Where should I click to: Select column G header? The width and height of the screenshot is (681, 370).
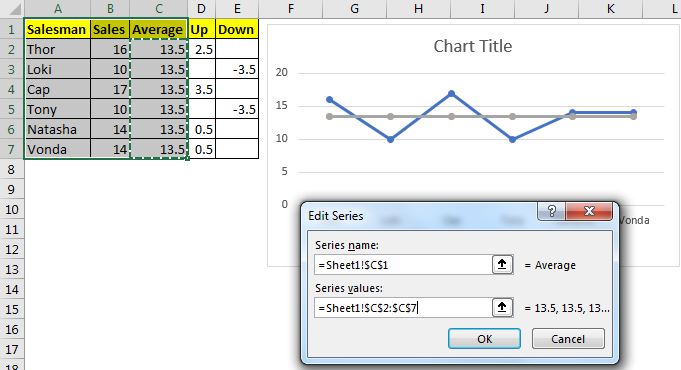pos(354,8)
